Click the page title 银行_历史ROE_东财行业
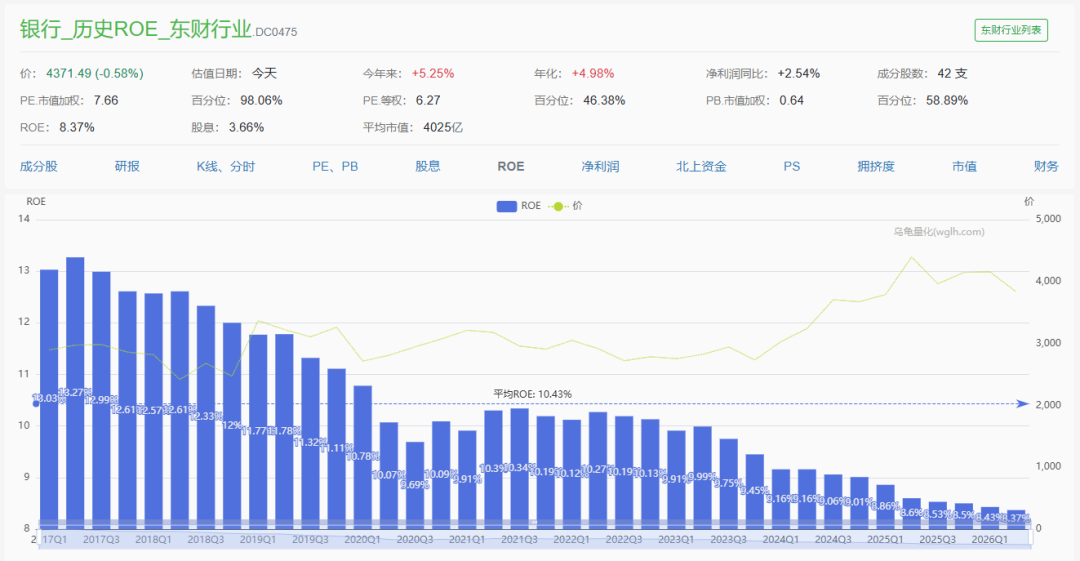 136,29
